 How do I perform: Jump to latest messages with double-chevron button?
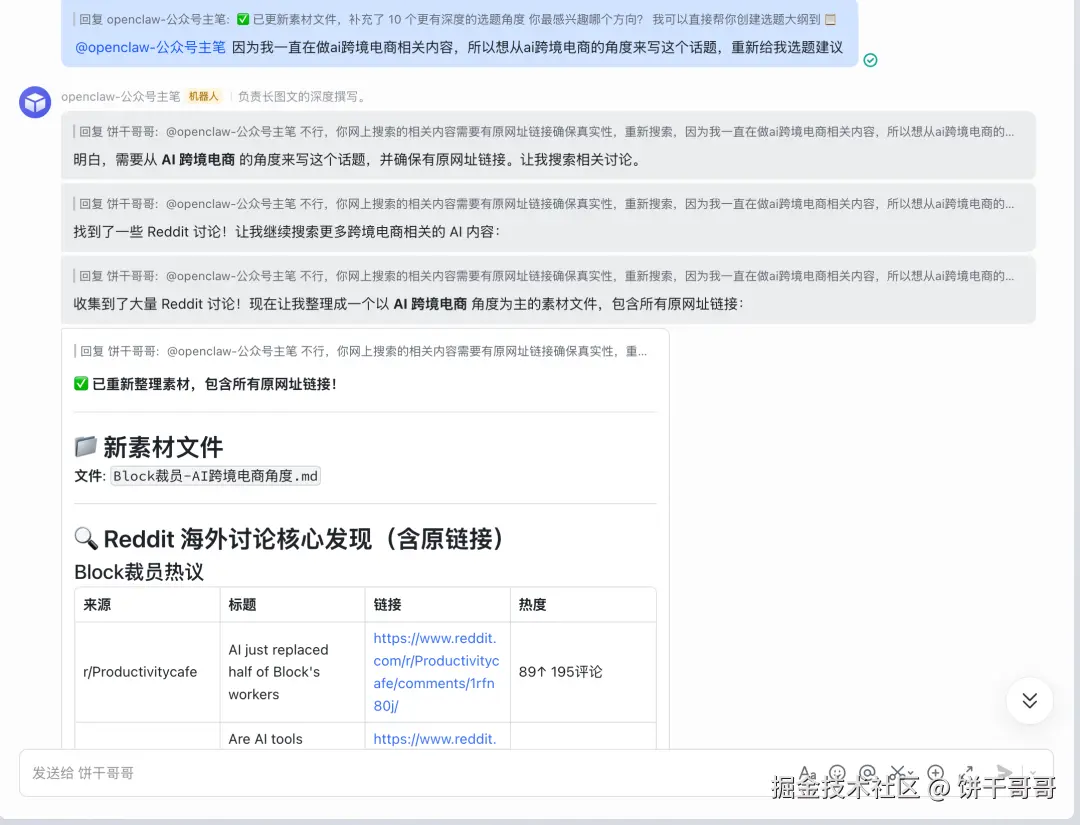tap(1029, 700)
